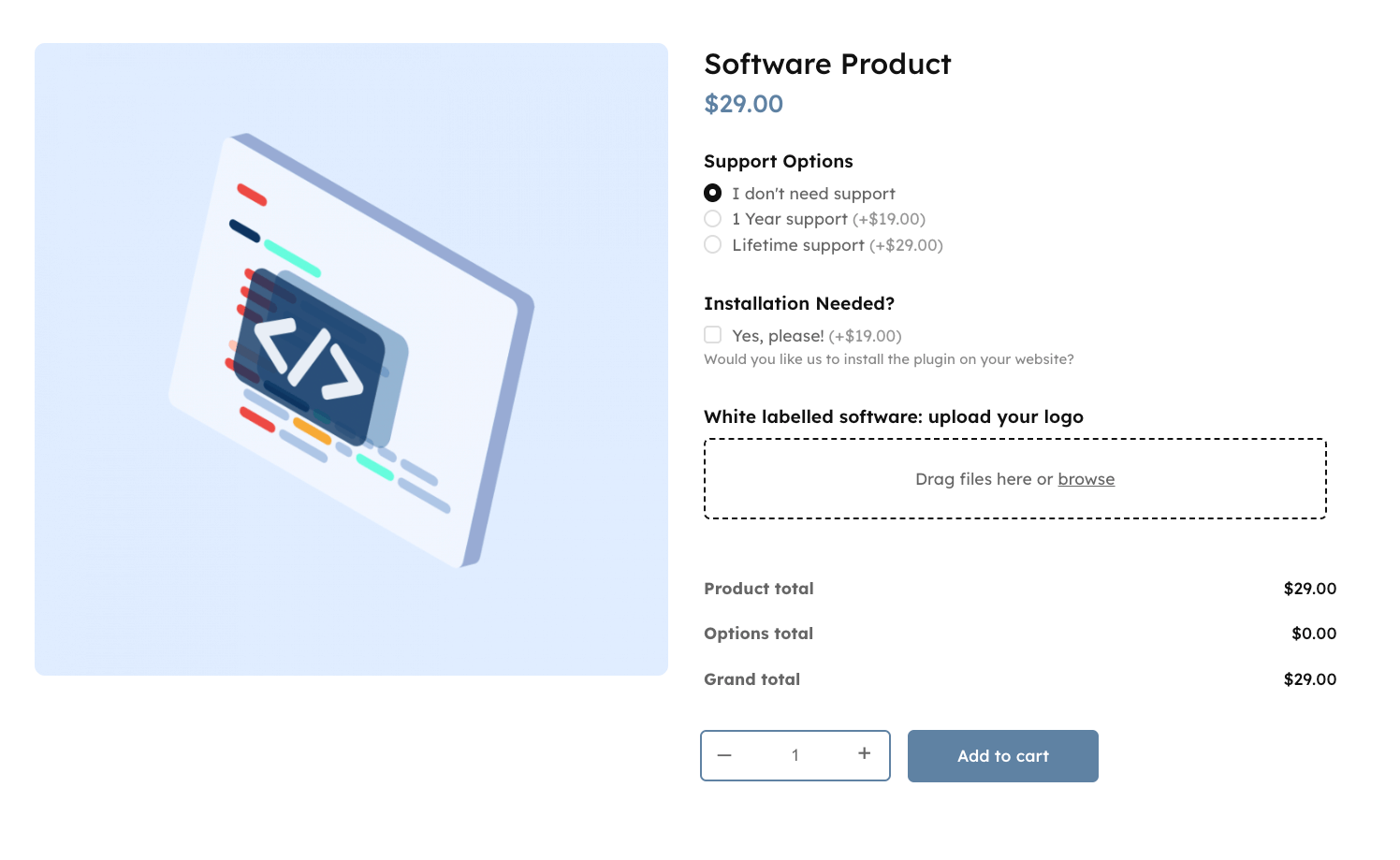Viewport: 1400px width, 860px height.
Task: Click inside the quantity input field
Action: click(x=795, y=755)
